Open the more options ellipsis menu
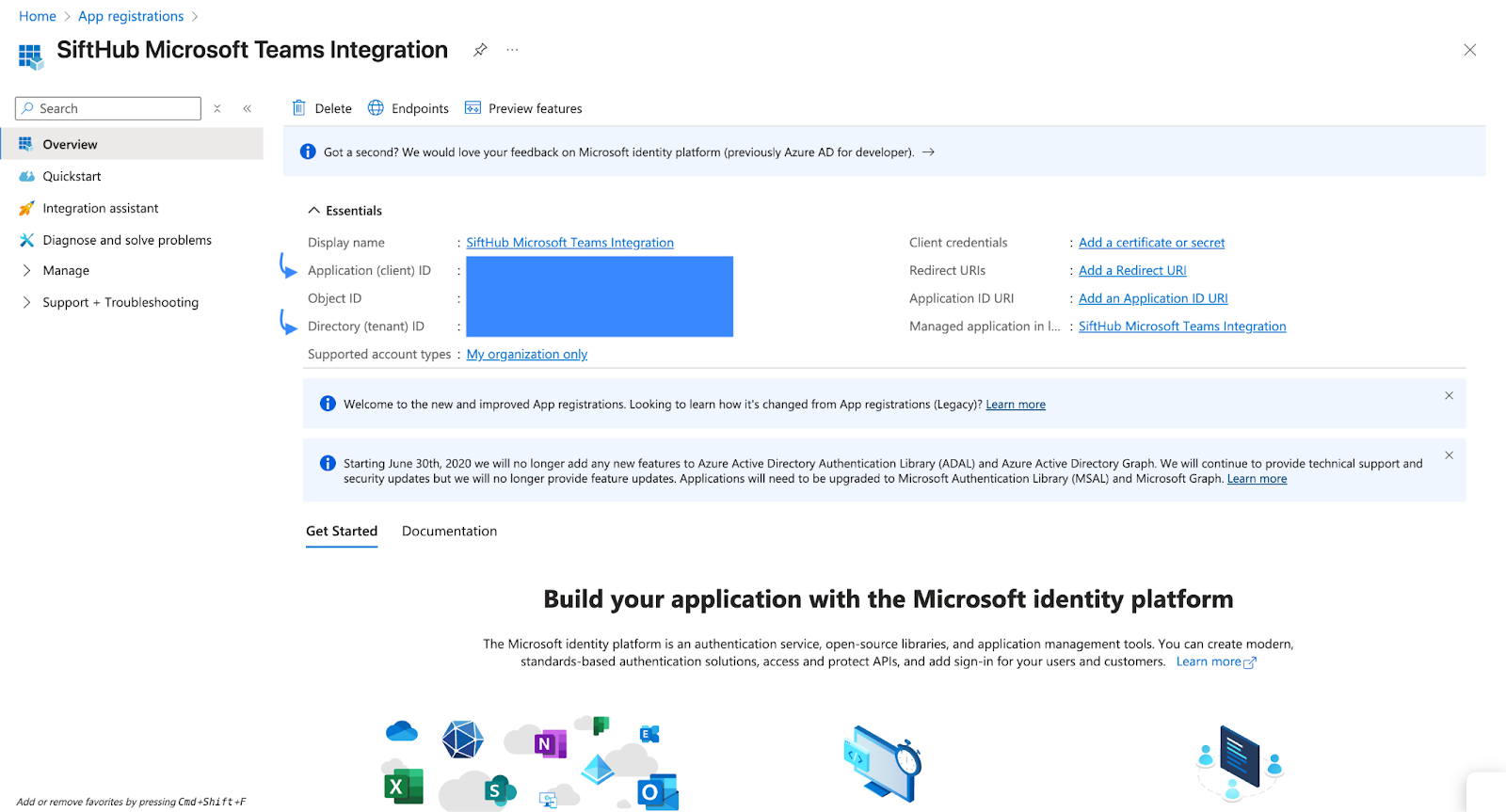 (x=512, y=50)
